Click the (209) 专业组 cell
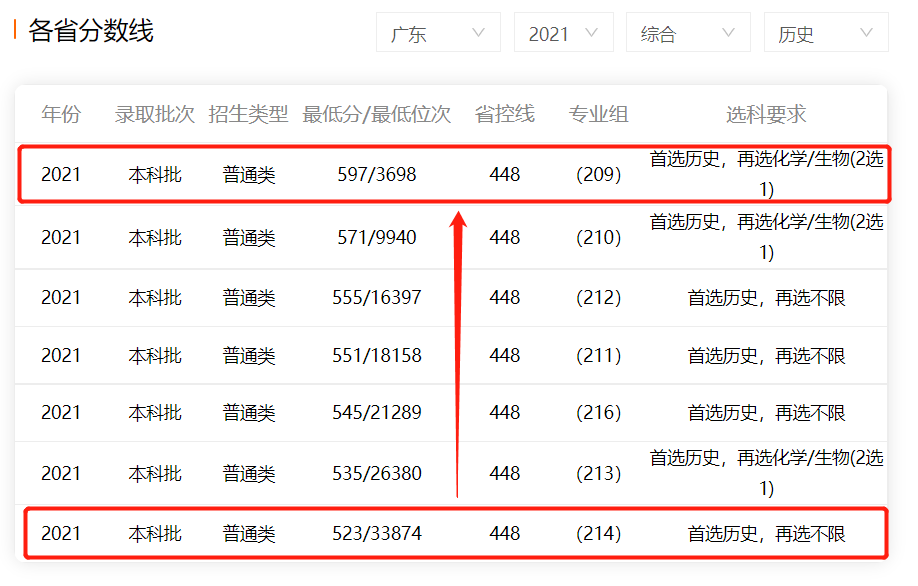Viewport: 918px width, 586px height. pos(598,175)
